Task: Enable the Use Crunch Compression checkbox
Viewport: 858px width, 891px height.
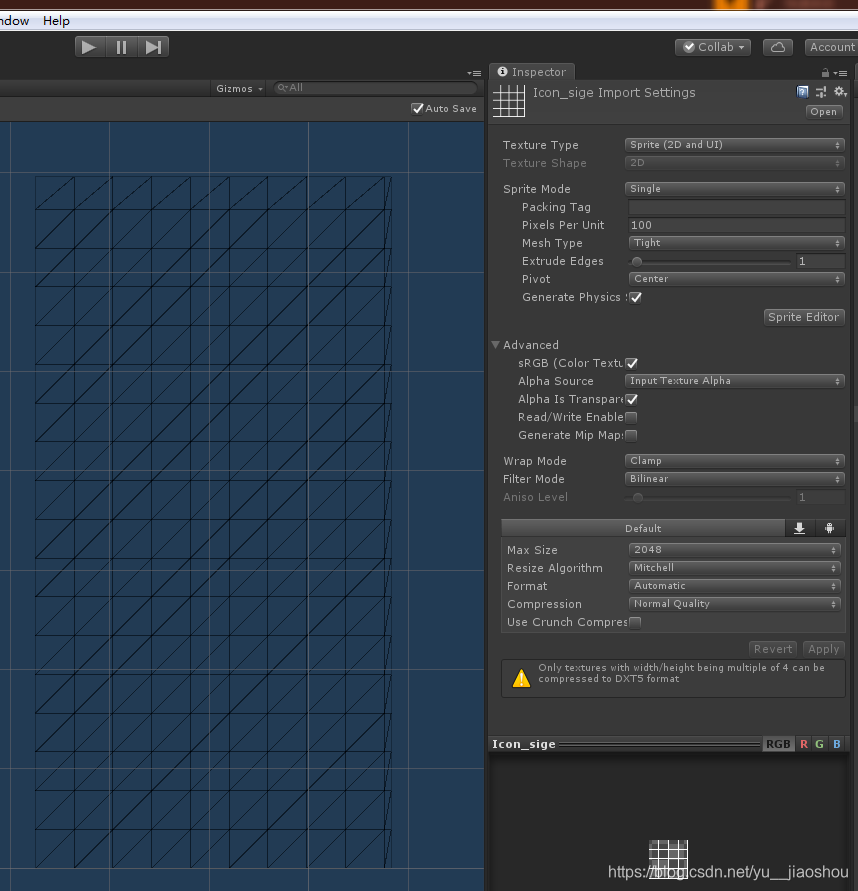Action: [x=635, y=622]
